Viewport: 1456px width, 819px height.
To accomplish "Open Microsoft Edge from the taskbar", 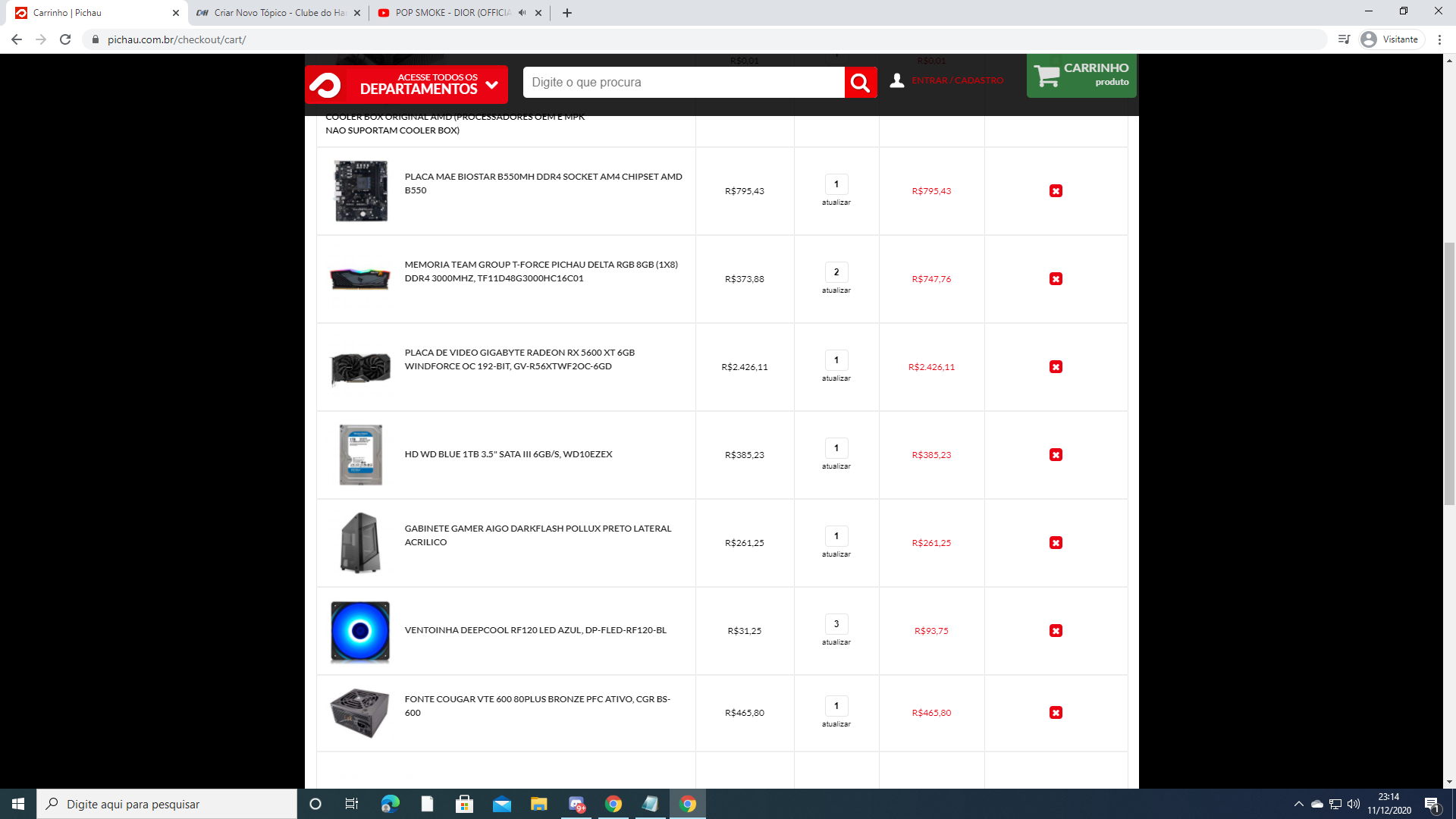I will point(391,804).
